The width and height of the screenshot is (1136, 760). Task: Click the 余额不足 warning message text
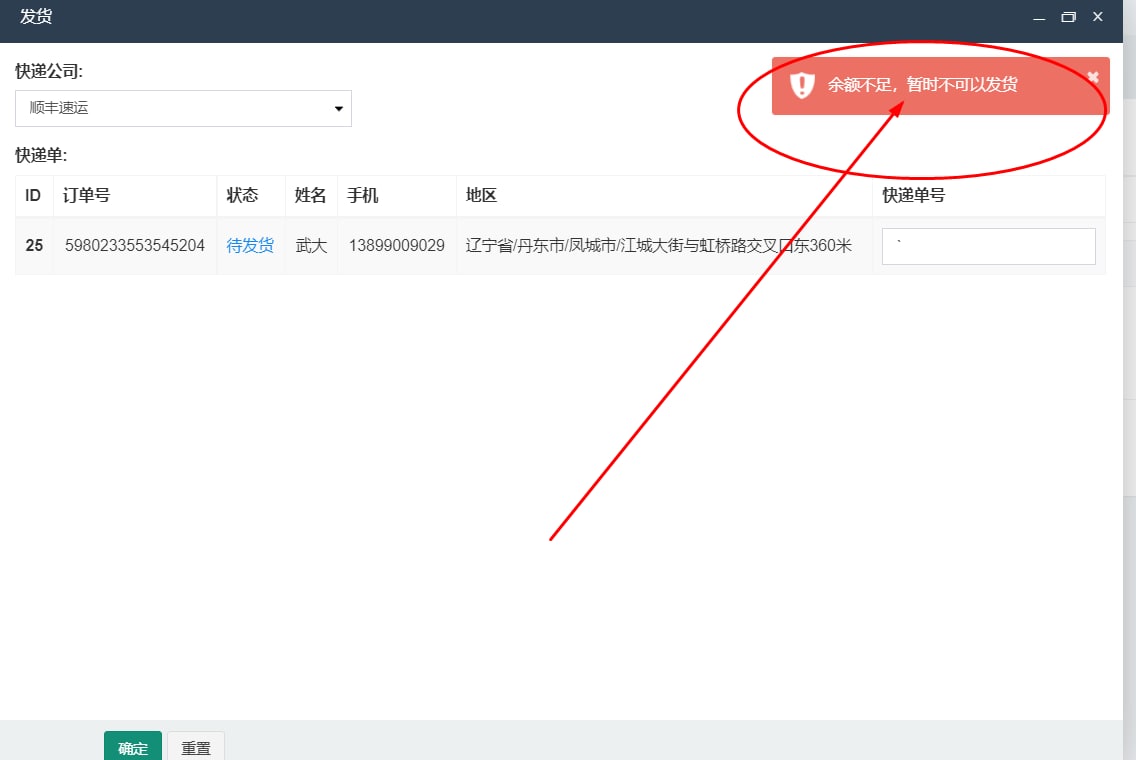point(922,85)
